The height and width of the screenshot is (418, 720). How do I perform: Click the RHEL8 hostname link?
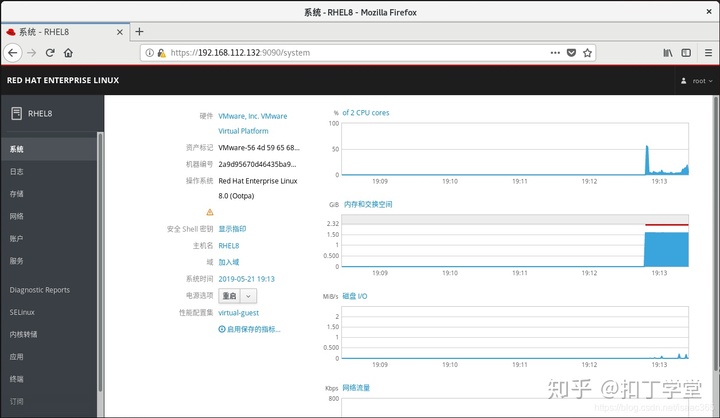point(229,246)
